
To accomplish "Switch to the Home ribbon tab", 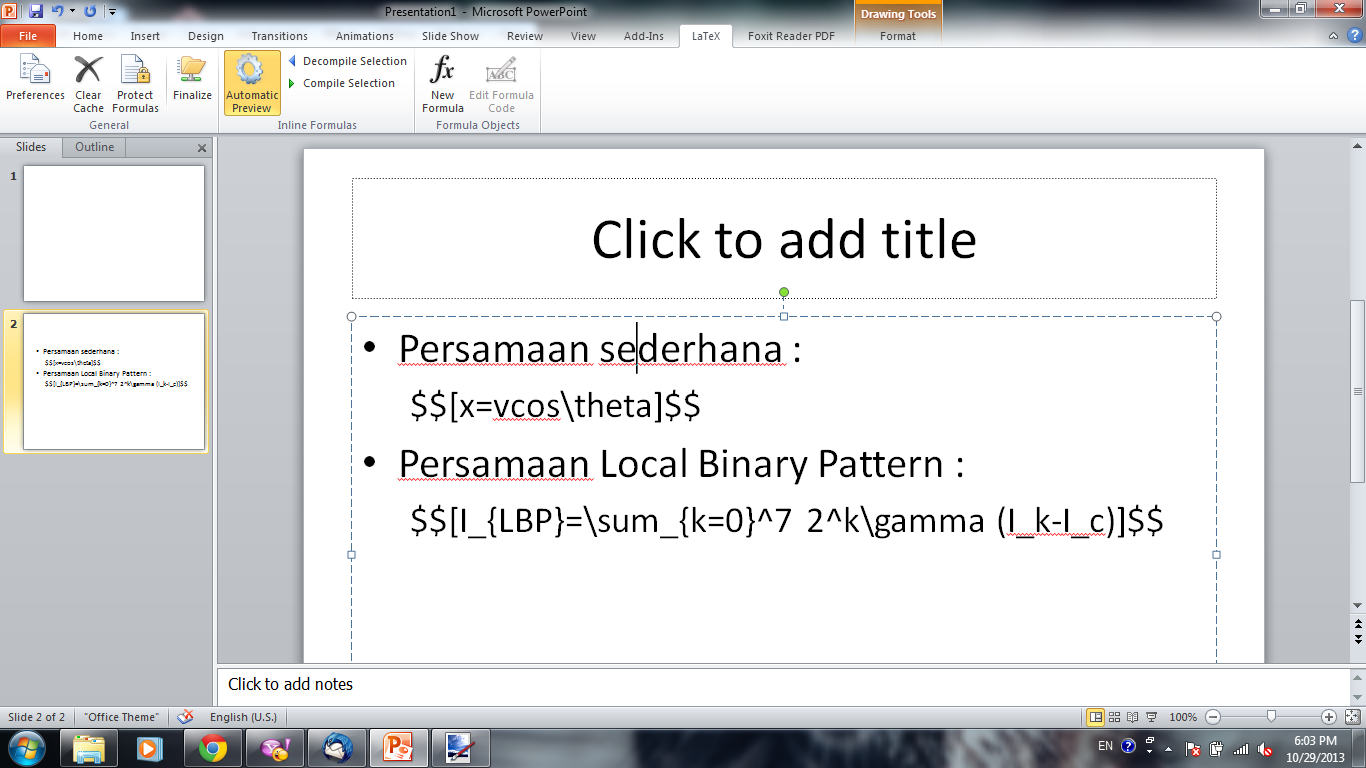I will (88, 36).
